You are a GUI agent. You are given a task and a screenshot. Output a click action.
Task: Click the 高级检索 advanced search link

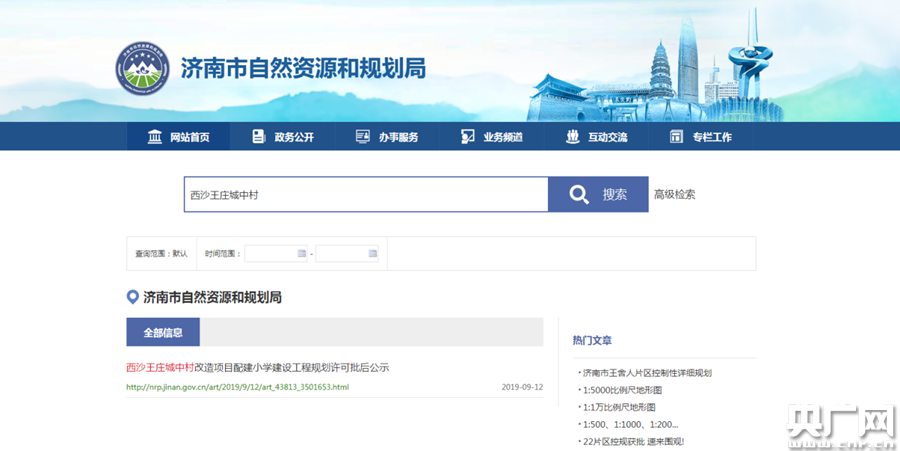coord(674,194)
